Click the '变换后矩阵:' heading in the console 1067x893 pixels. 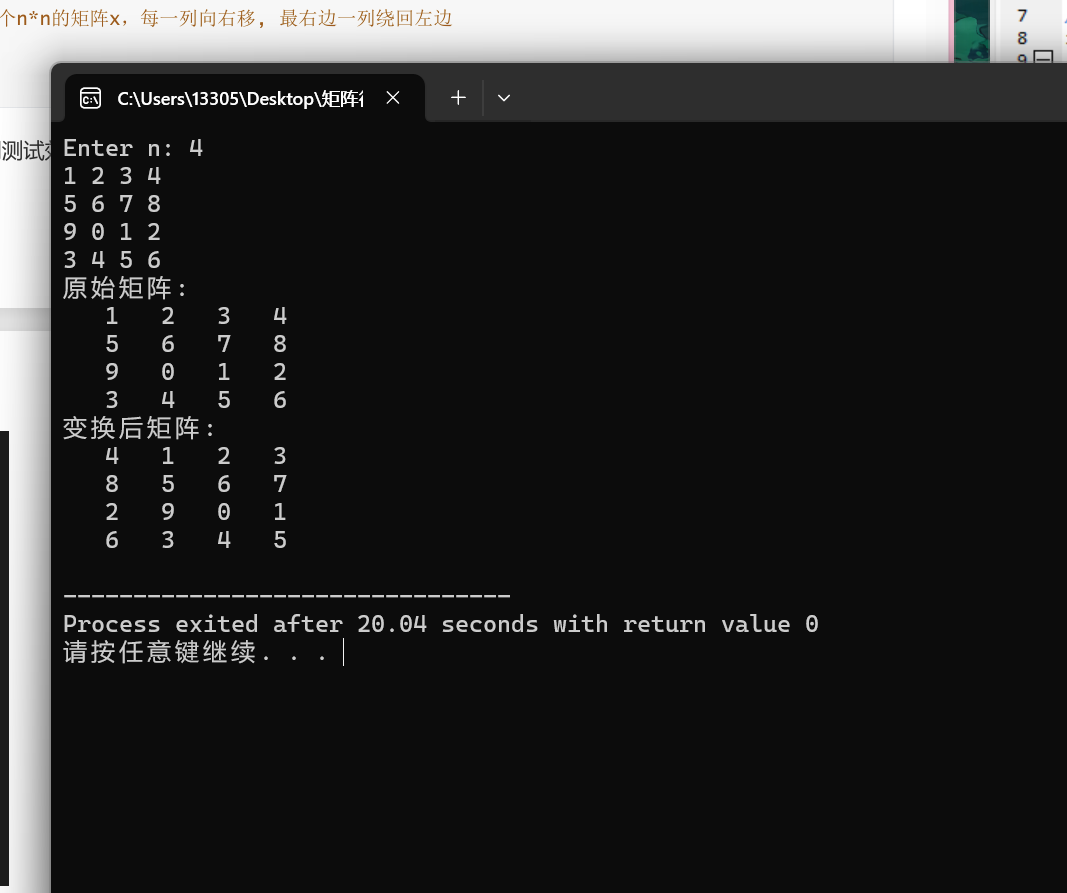click(x=139, y=428)
